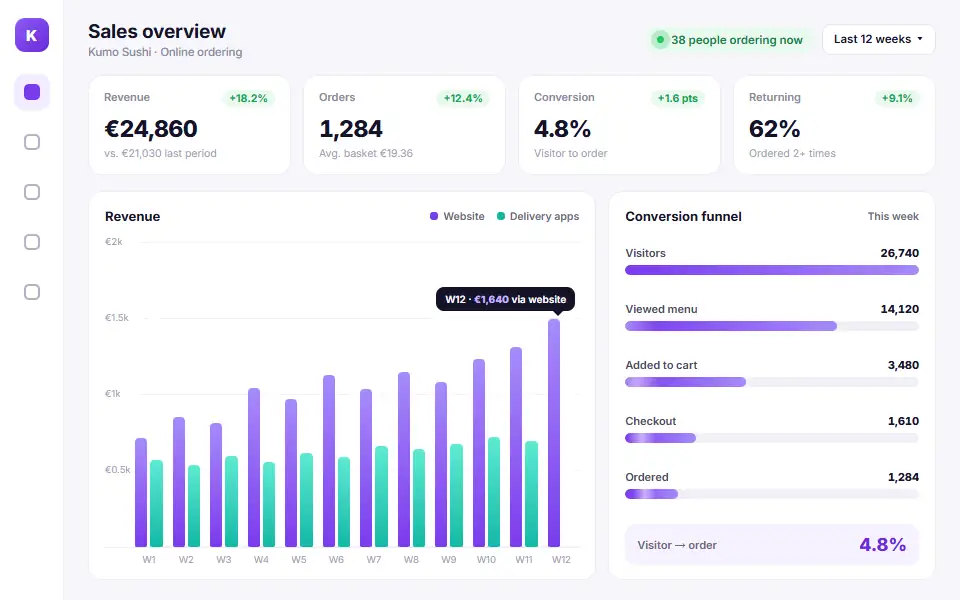Click the W1 purple website bar

click(141, 492)
